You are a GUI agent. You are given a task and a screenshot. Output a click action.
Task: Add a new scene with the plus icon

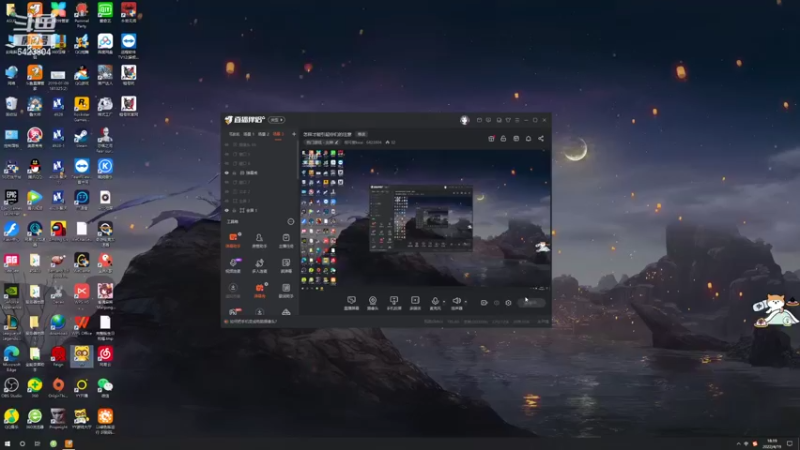[294, 134]
